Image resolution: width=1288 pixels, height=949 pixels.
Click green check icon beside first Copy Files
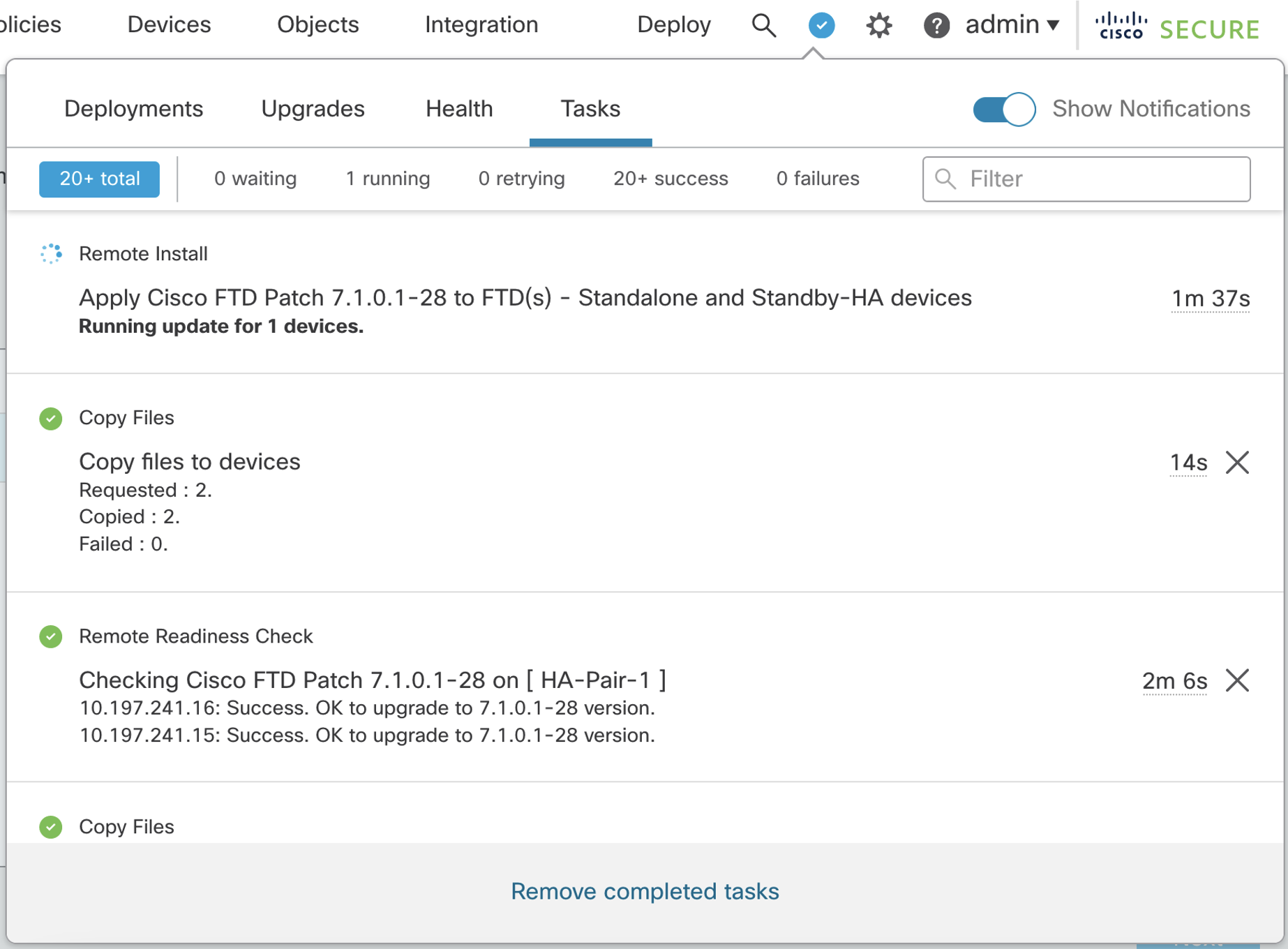click(x=51, y=418)
